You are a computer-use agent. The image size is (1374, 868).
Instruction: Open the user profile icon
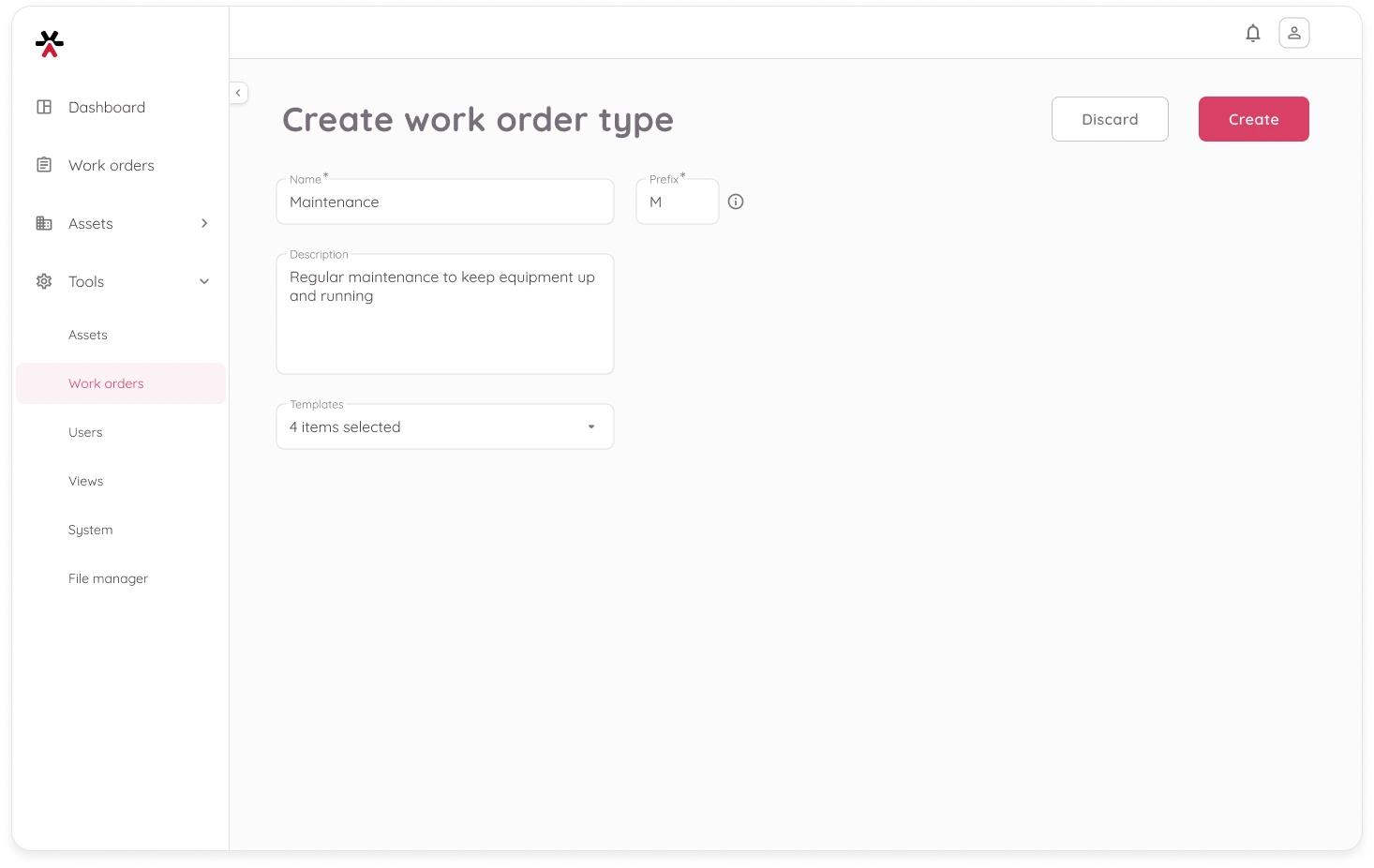[x=1293, y=34]
